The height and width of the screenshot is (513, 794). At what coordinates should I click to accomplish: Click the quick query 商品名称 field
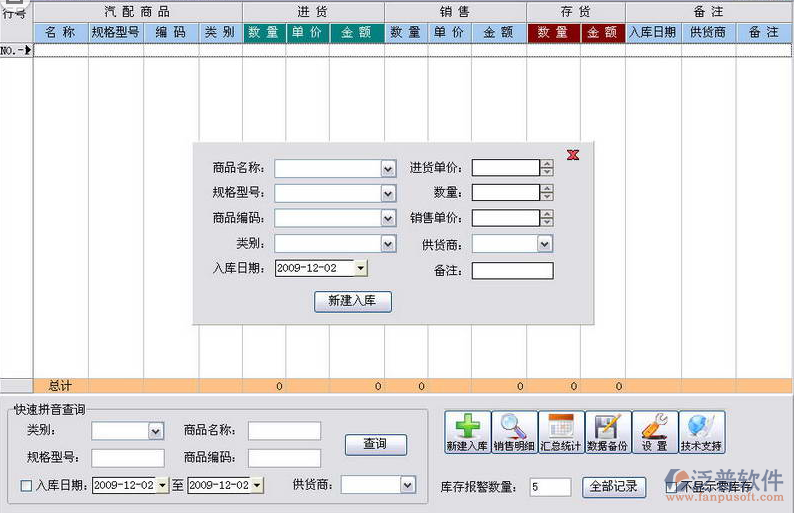(x=284, y=431)
